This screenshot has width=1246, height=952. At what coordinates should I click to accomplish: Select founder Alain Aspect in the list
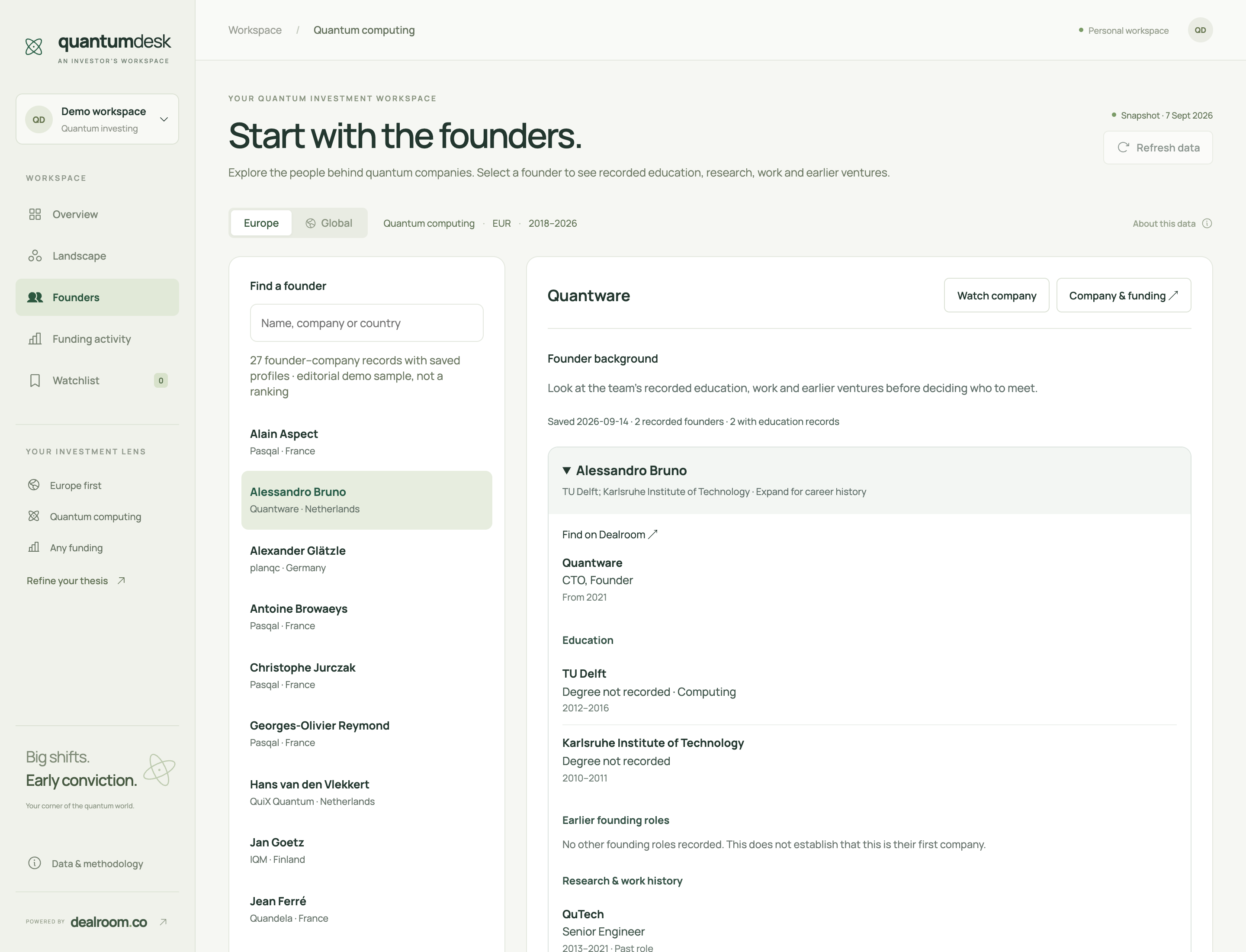(366, 442)
